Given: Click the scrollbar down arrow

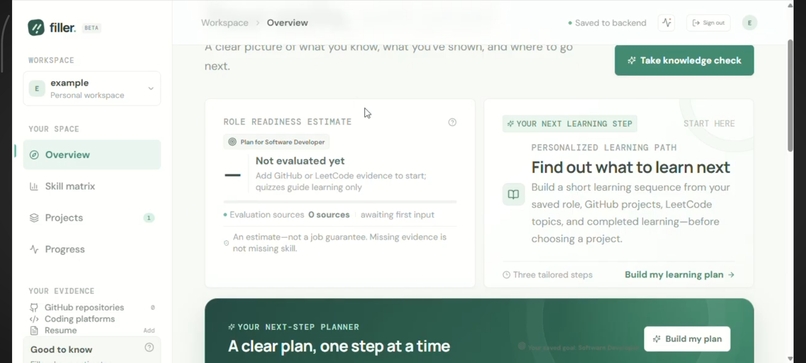Looking at the screenshot, I should pyautogui.click(x=790, y=358).
